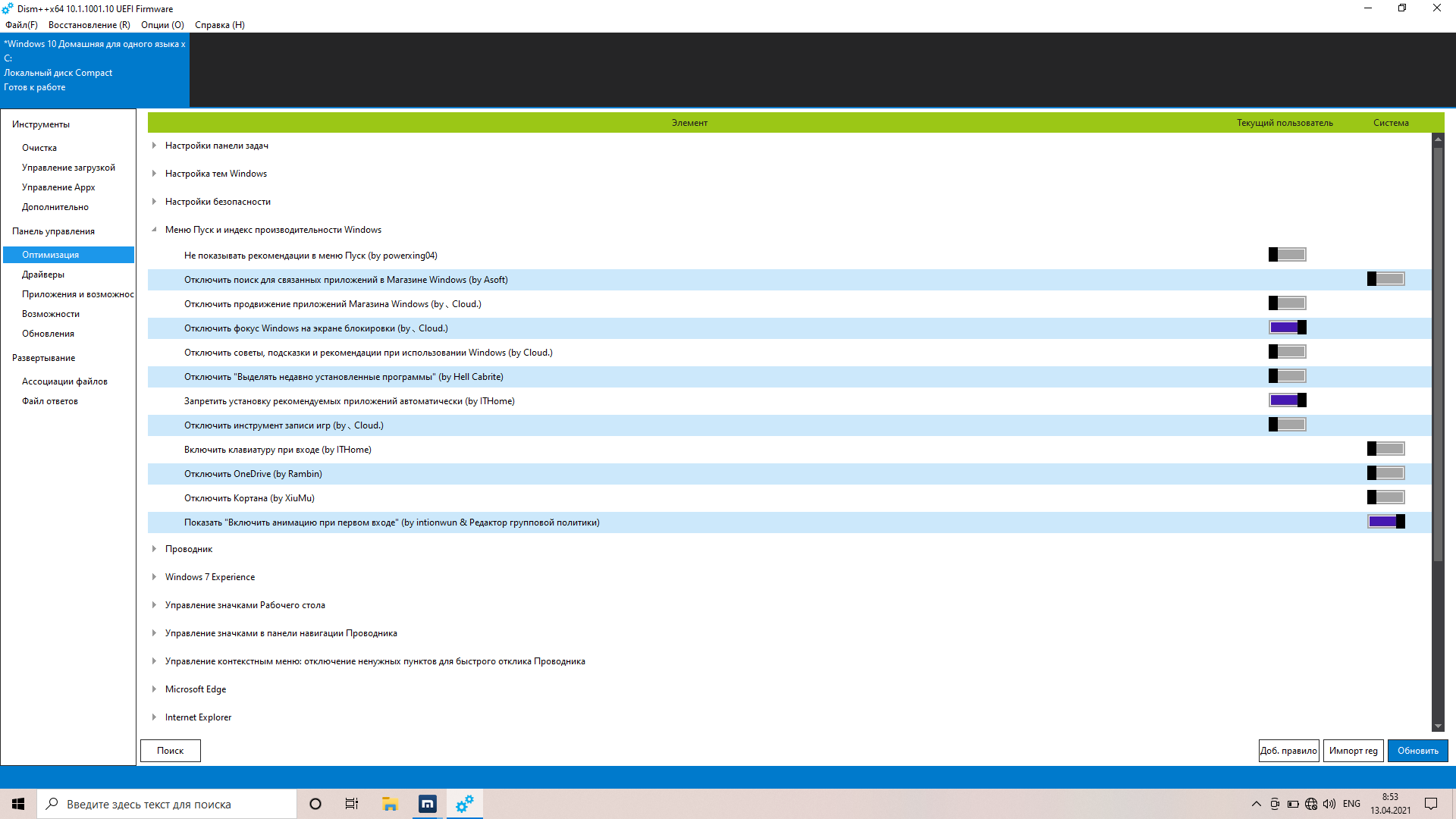Image resolution: width=1456 pixels, height=819 pixels.
Task: Toggle 'Включить анимацию при первом входе' switch
Action: (1386, 522)
